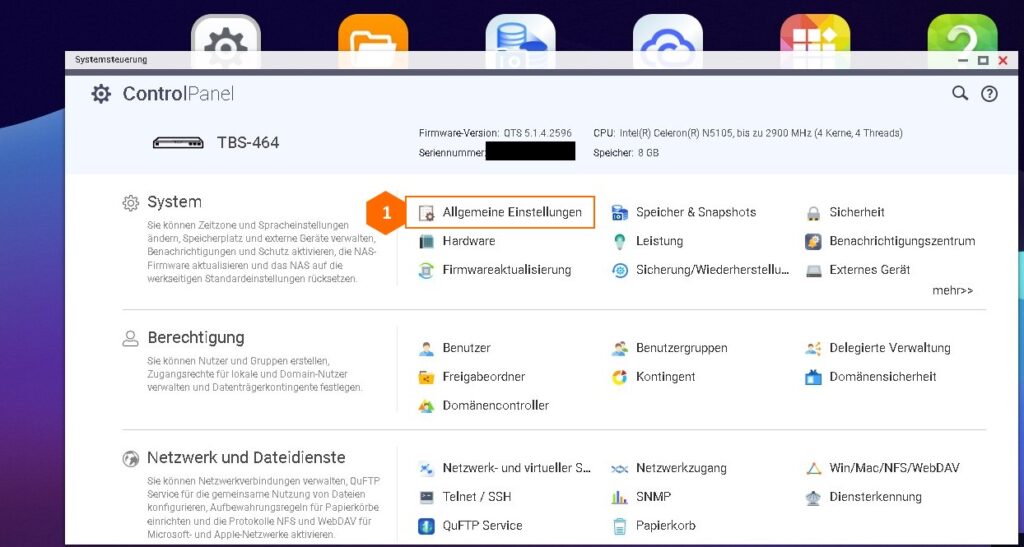Open the Kontingent link
This screenshot has width=1024, height=547.
pos(665,377)
